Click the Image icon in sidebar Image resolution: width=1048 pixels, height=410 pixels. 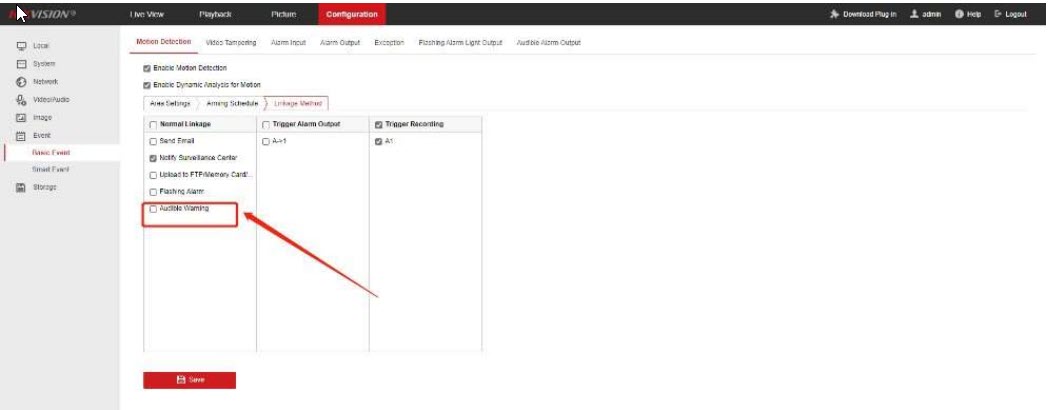(20, 117)
